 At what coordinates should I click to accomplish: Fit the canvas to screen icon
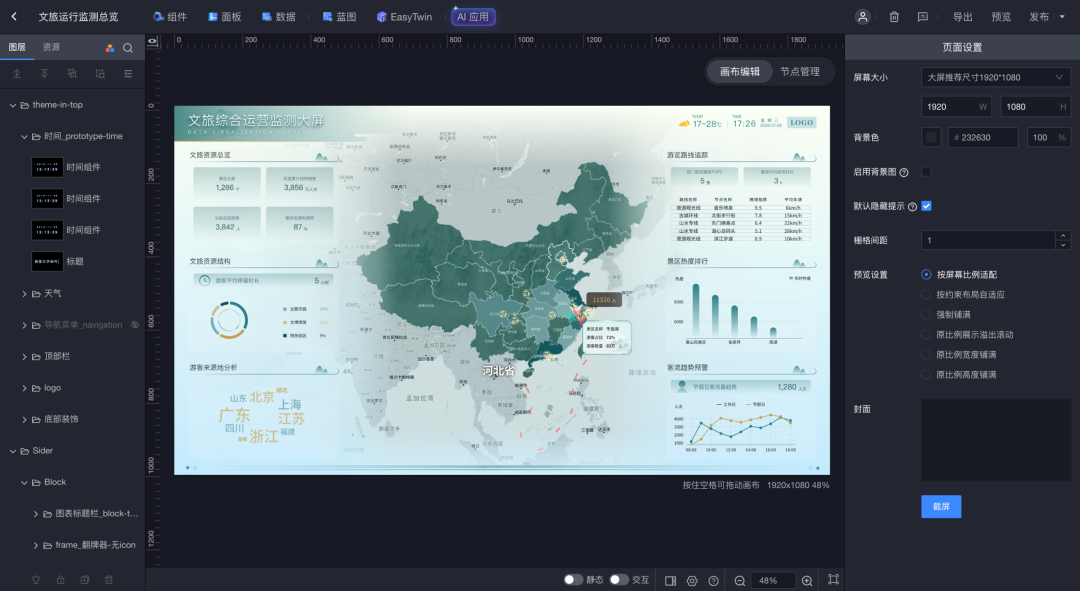click(833, 579)
